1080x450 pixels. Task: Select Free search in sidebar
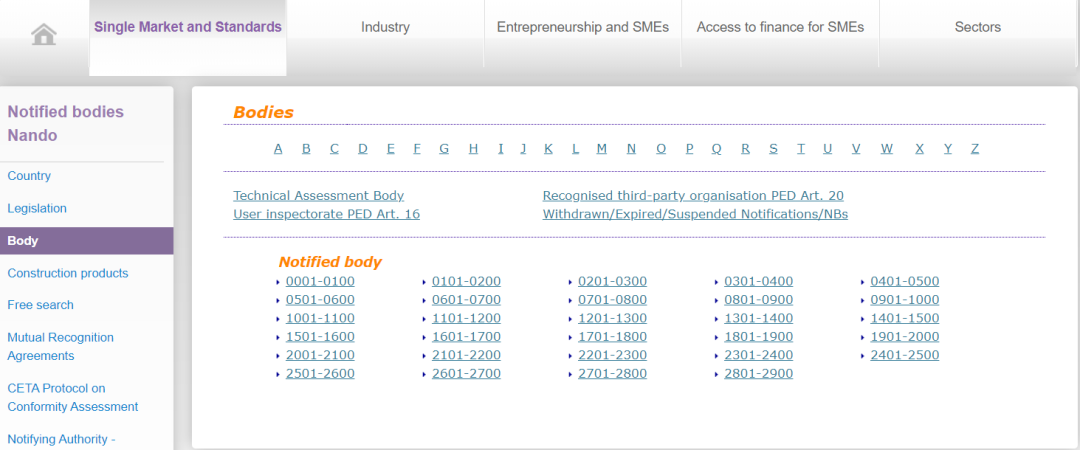point(41,305)
